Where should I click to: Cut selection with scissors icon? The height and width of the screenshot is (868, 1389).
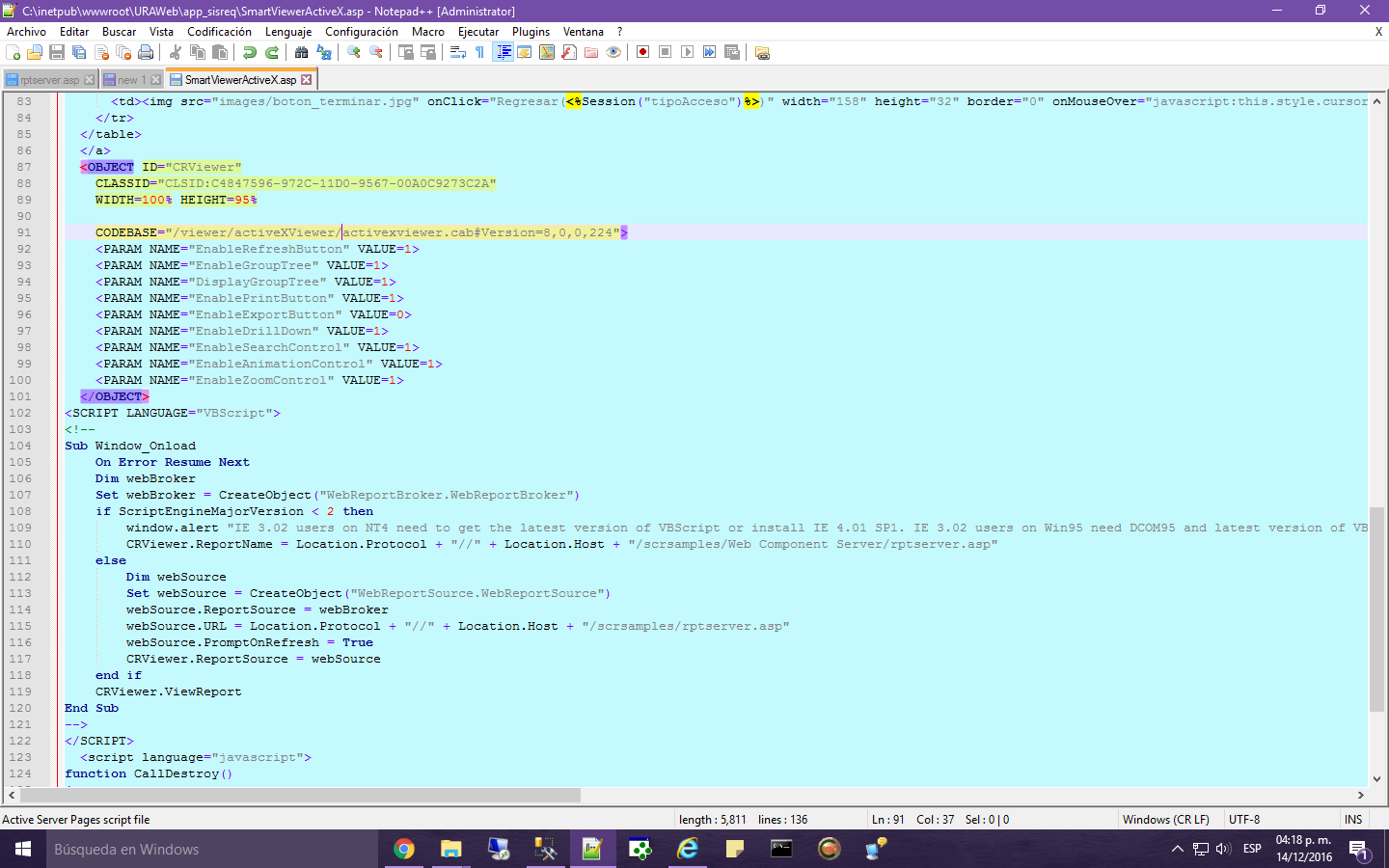point(176,52)
